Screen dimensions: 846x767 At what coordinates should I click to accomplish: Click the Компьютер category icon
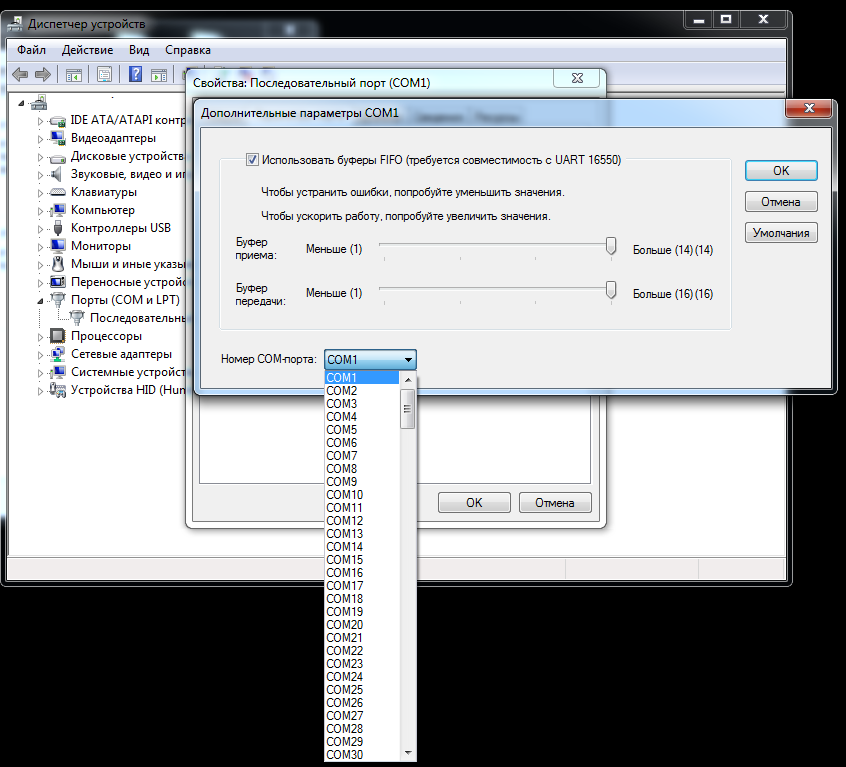(x=57, y=210)
